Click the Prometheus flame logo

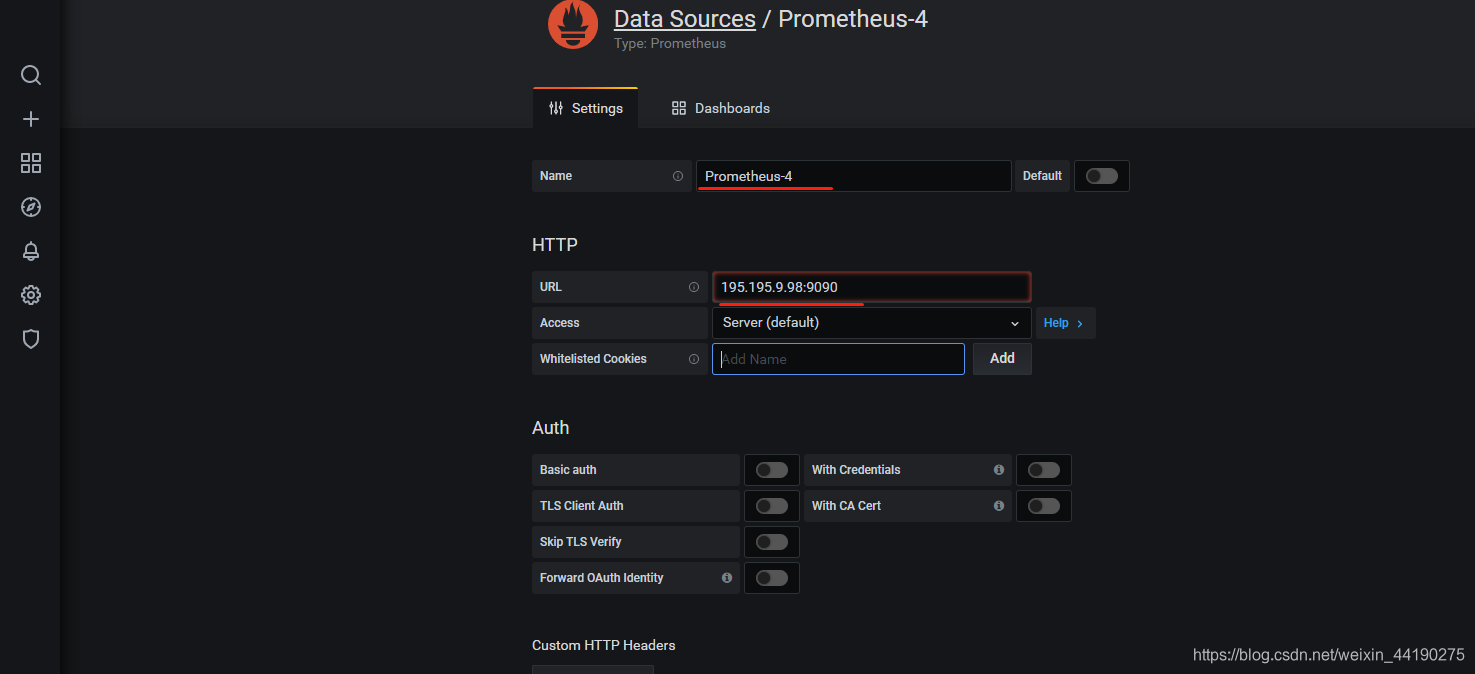coord(573,24)
